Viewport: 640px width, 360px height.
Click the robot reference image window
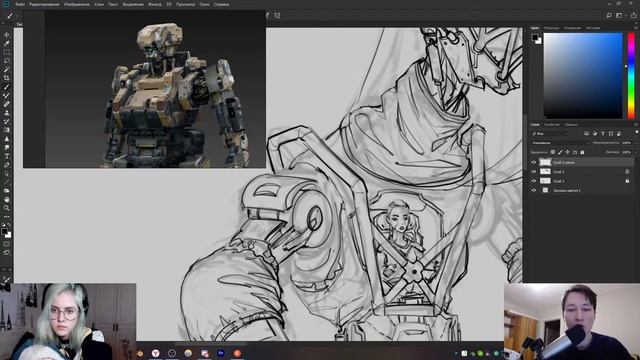tap(144, 89)
